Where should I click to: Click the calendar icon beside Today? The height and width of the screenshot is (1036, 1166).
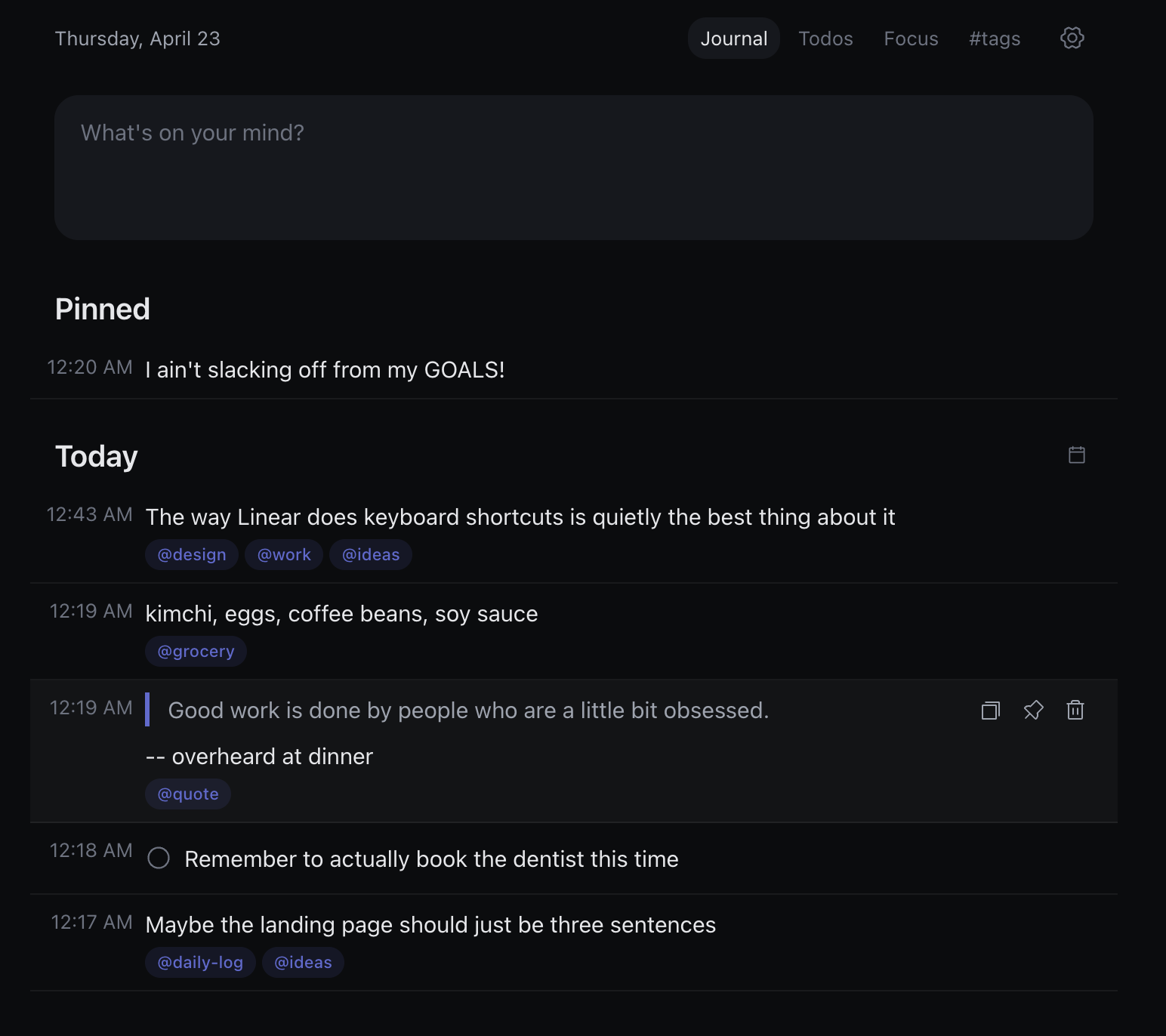(x=1077, y=455)
